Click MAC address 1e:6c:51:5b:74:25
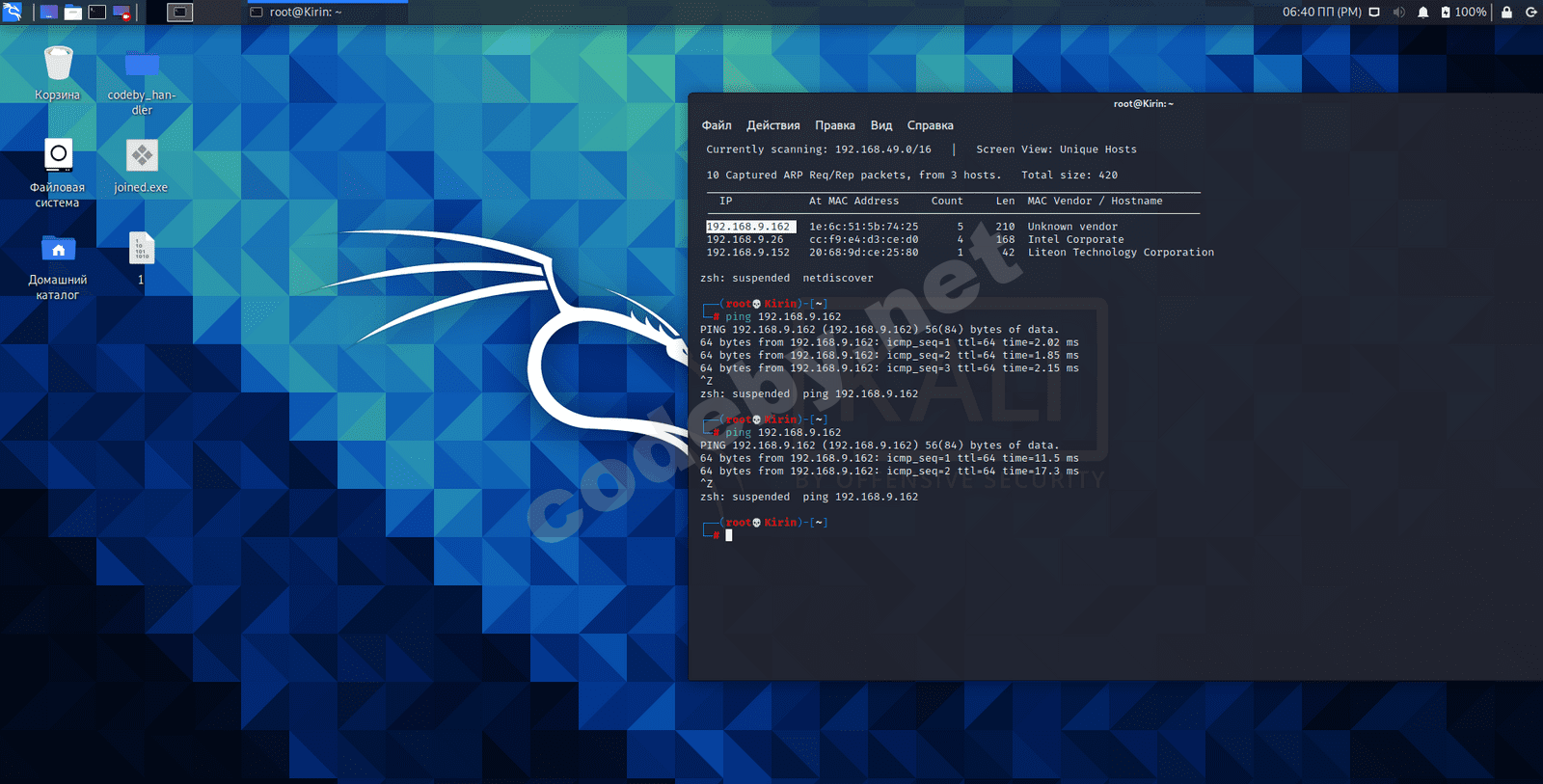Image resolution: width=1543 pixels, height=784 pixels. (x=863, y=227)
